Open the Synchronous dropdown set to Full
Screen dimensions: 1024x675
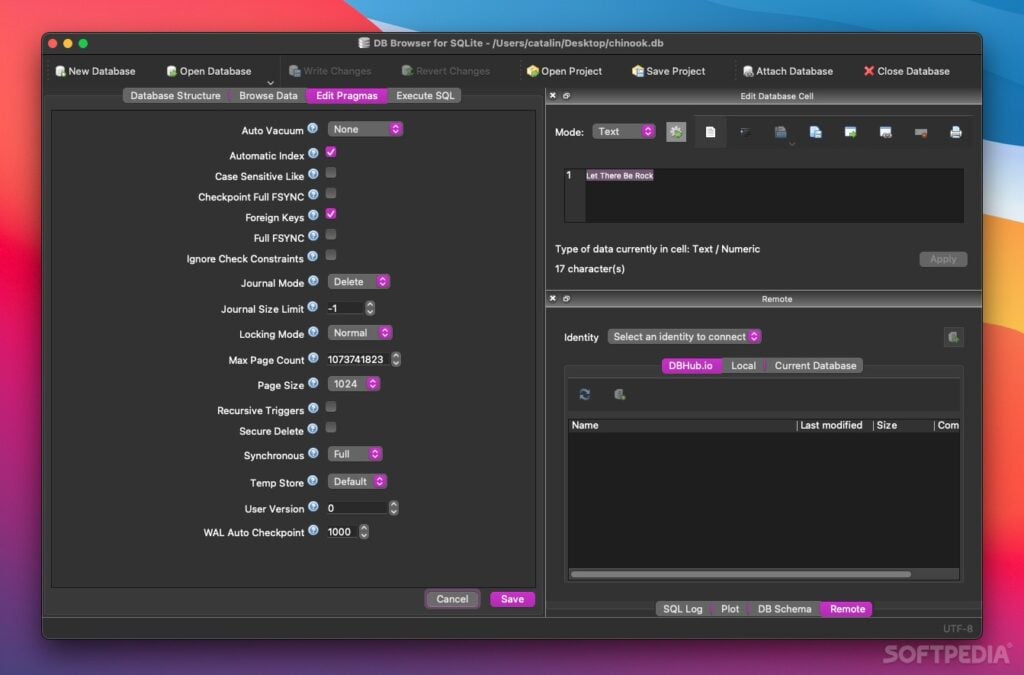356,454
